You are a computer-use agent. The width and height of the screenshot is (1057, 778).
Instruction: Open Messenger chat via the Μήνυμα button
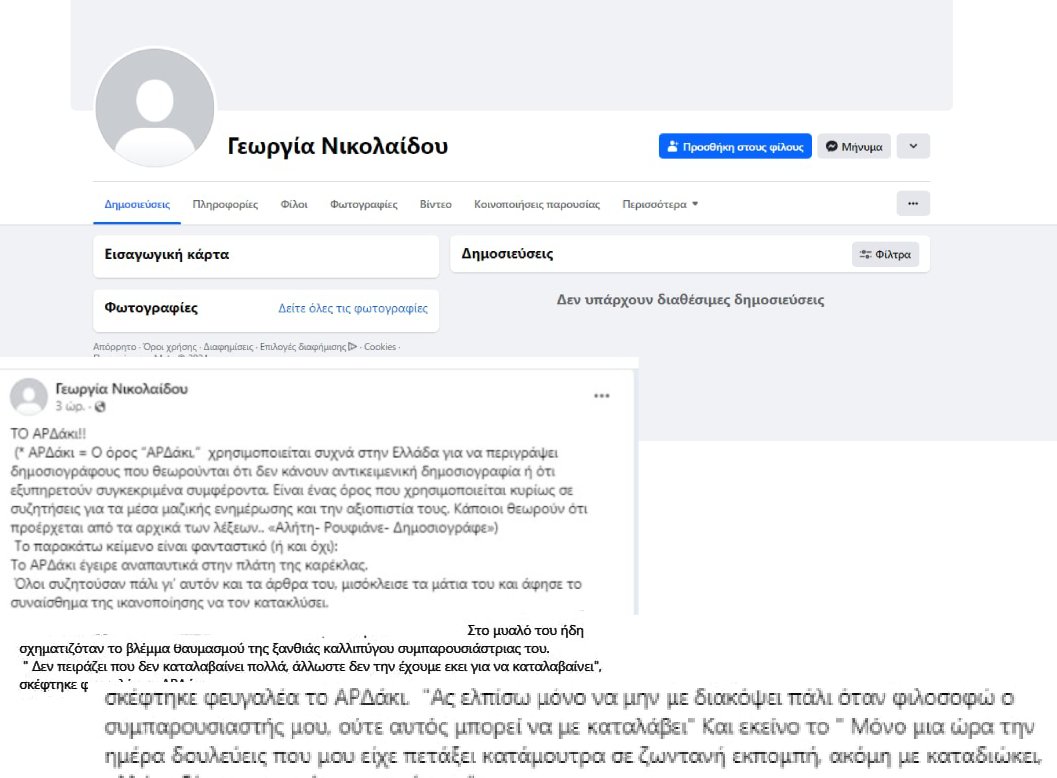(x=854, y=146)
